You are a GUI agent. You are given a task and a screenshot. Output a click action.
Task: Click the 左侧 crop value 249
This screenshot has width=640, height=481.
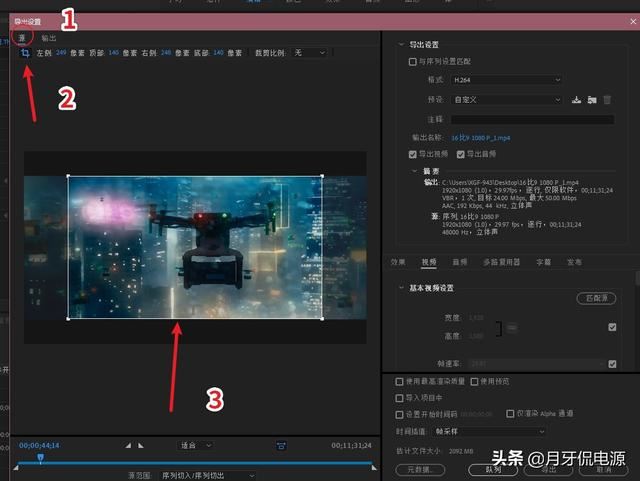pos(61,53)
